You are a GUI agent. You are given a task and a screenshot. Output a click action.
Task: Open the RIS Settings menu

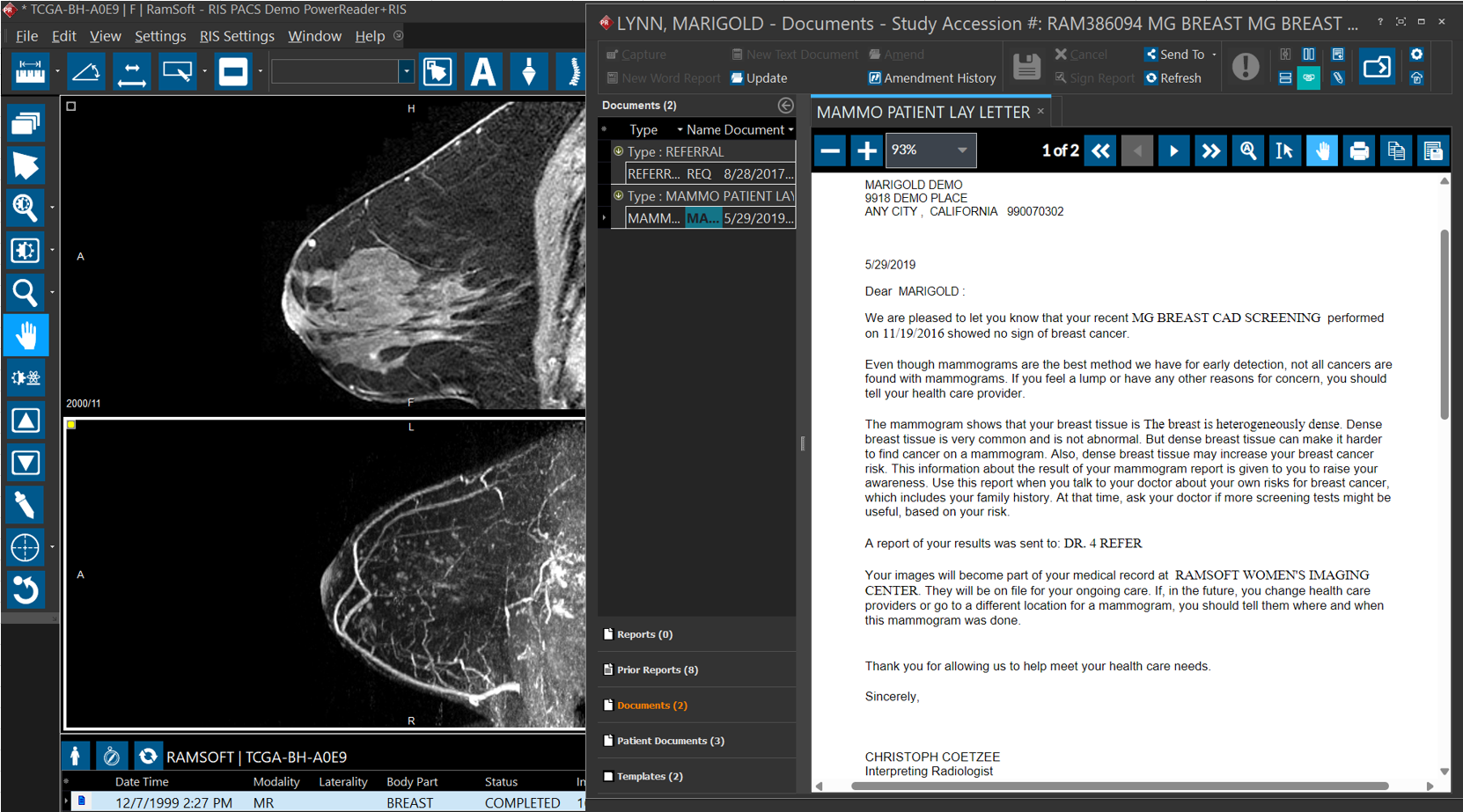point(237,36)
